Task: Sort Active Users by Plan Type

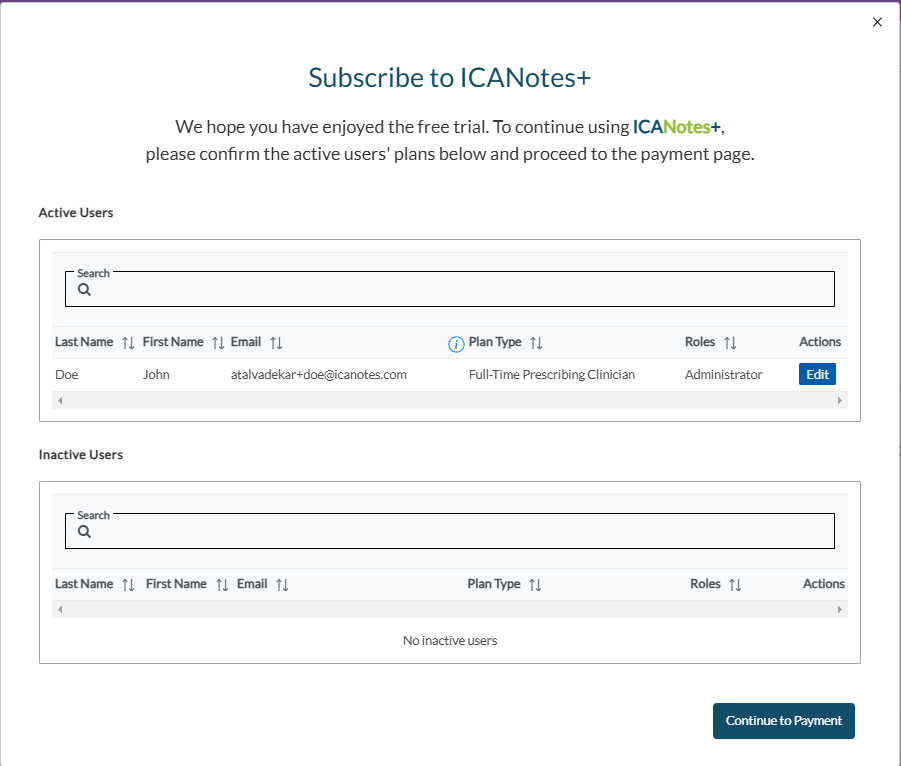Action: (x=536, y=343)
